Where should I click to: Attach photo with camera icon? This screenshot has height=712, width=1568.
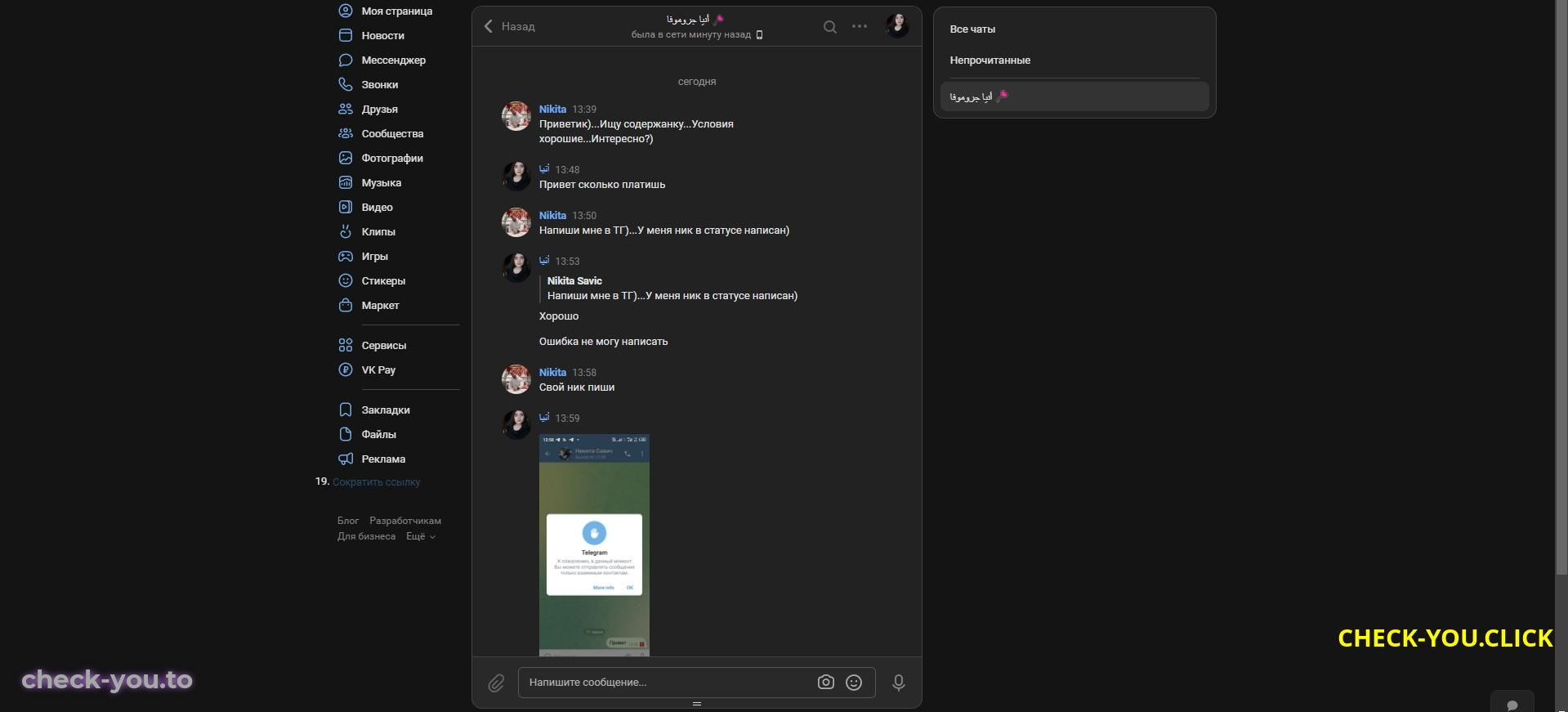pyautogui.click(x=826, y=683)
